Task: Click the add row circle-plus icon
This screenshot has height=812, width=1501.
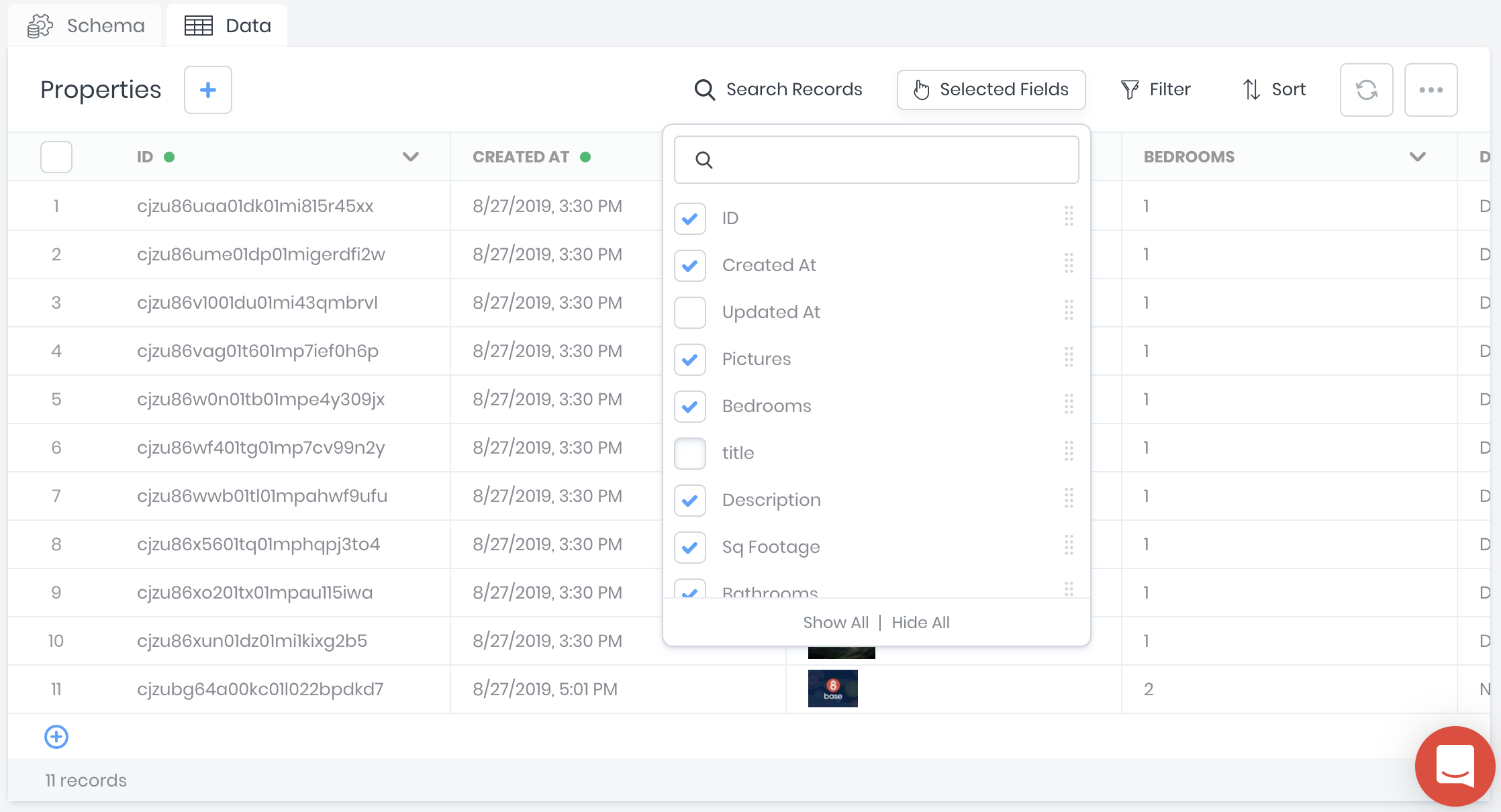Action: (x=56, y=737)
